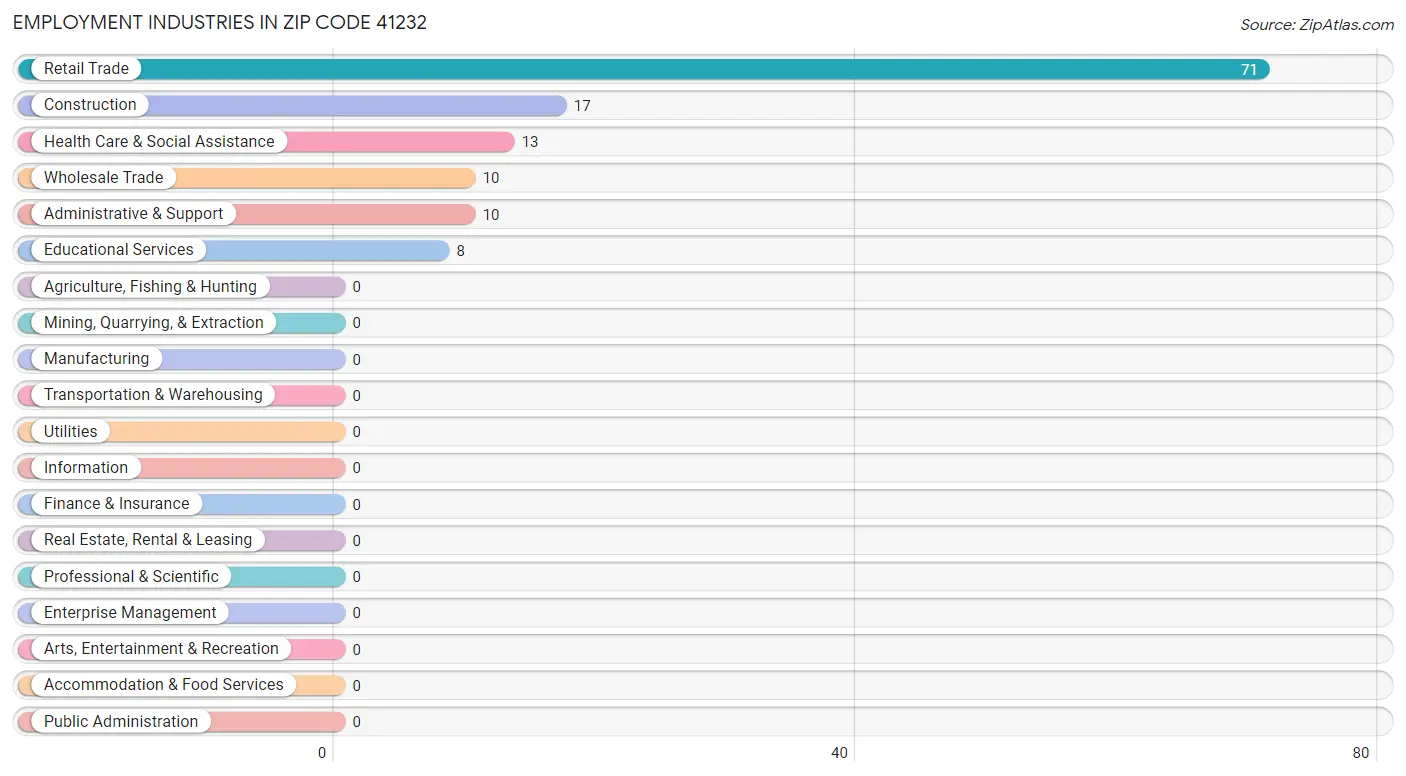Viewport: 1406px width, 776px height.
Task: Click the Construction value 17
Action: point(582,106)
